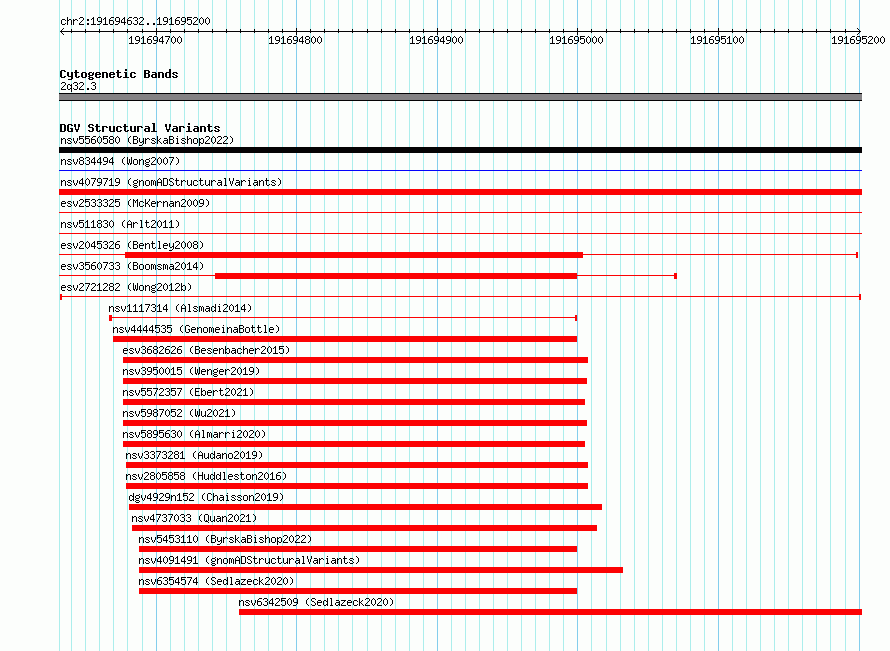Click the 191695200 ruler coordinate

pos(858,40)
